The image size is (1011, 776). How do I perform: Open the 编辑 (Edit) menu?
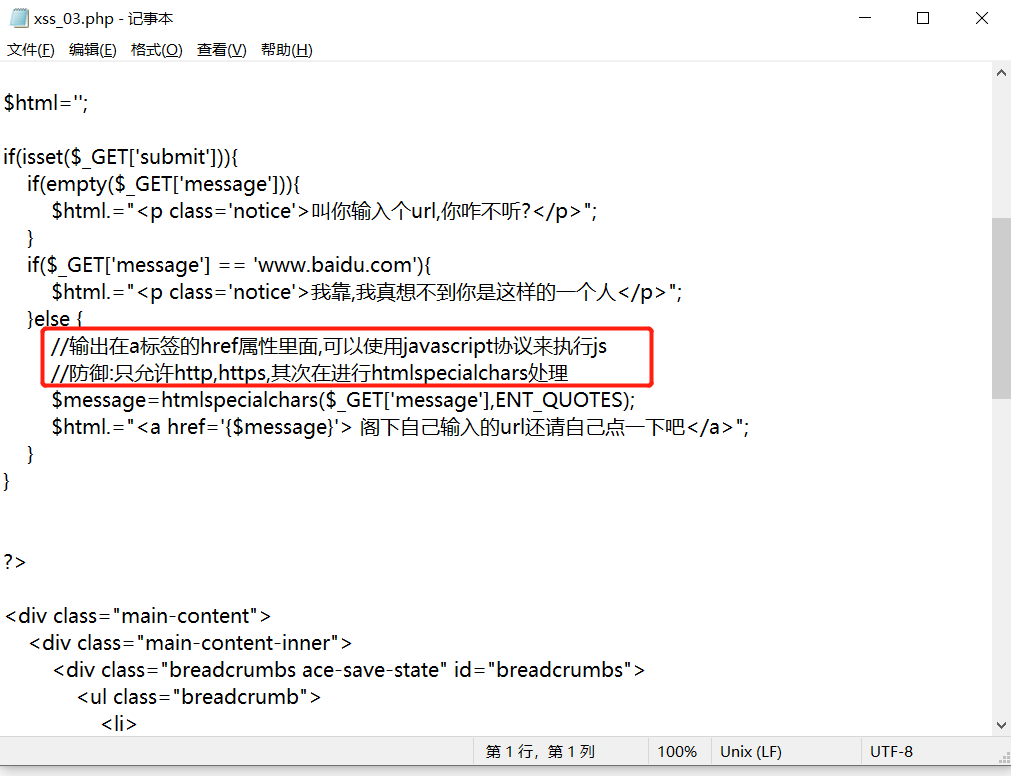tap(92, 49)
